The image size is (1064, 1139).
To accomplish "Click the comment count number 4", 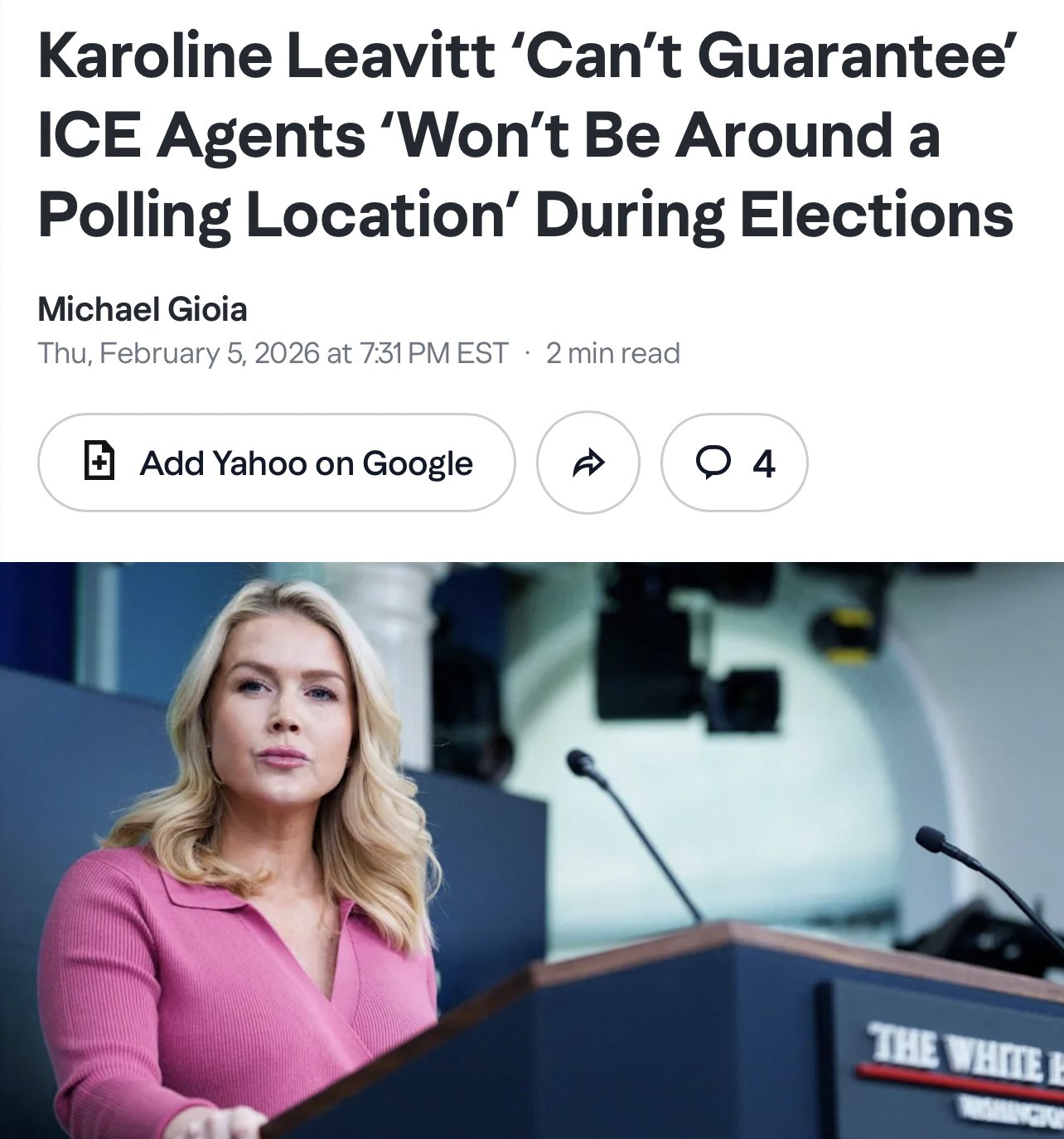I will (x=764, y=463).
